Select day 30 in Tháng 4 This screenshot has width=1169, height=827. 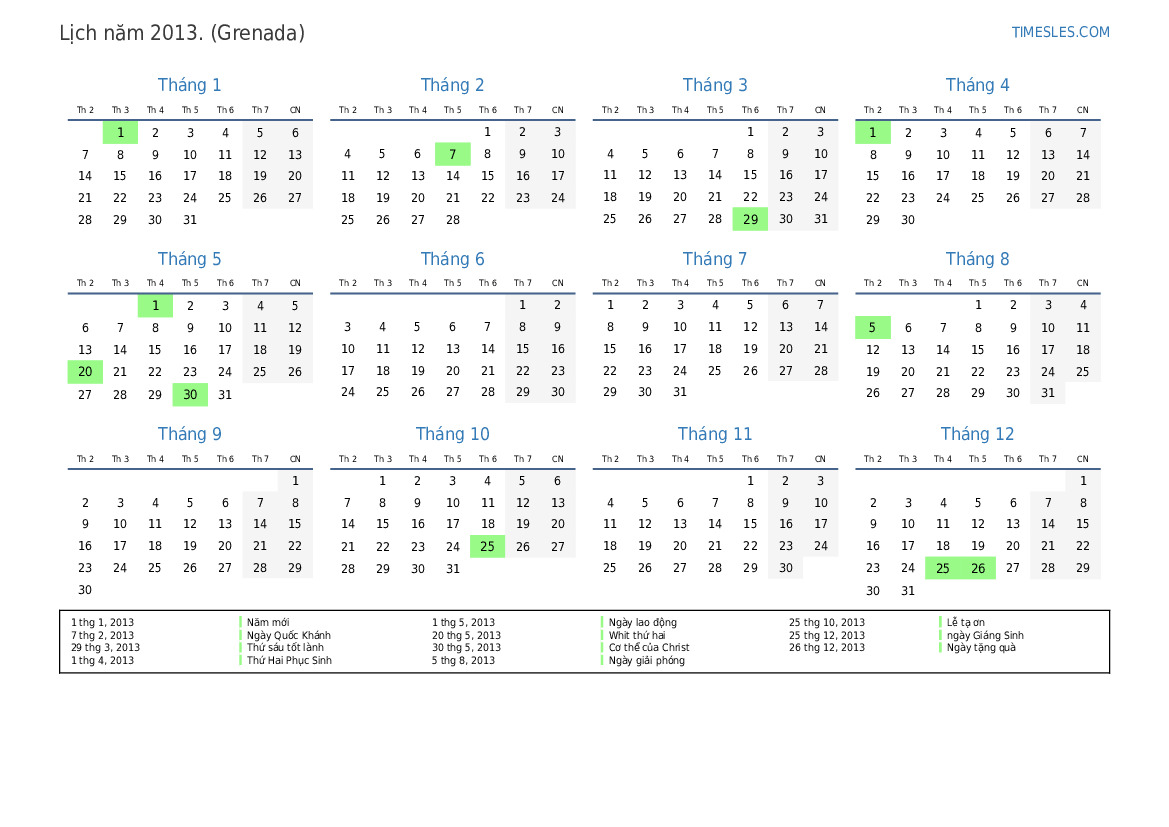pos(907,220)
